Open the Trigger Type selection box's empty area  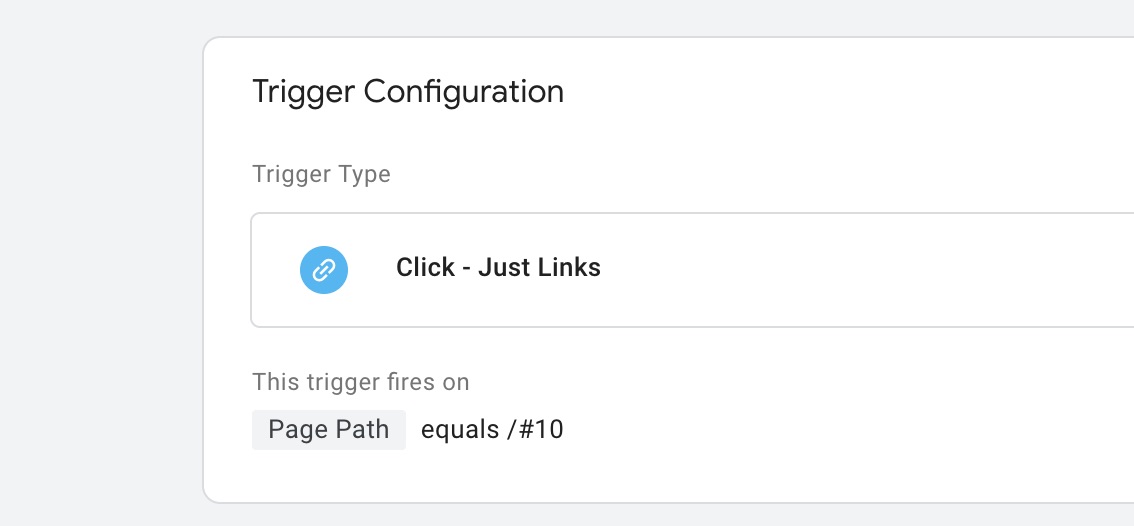[x=868, y=270]
